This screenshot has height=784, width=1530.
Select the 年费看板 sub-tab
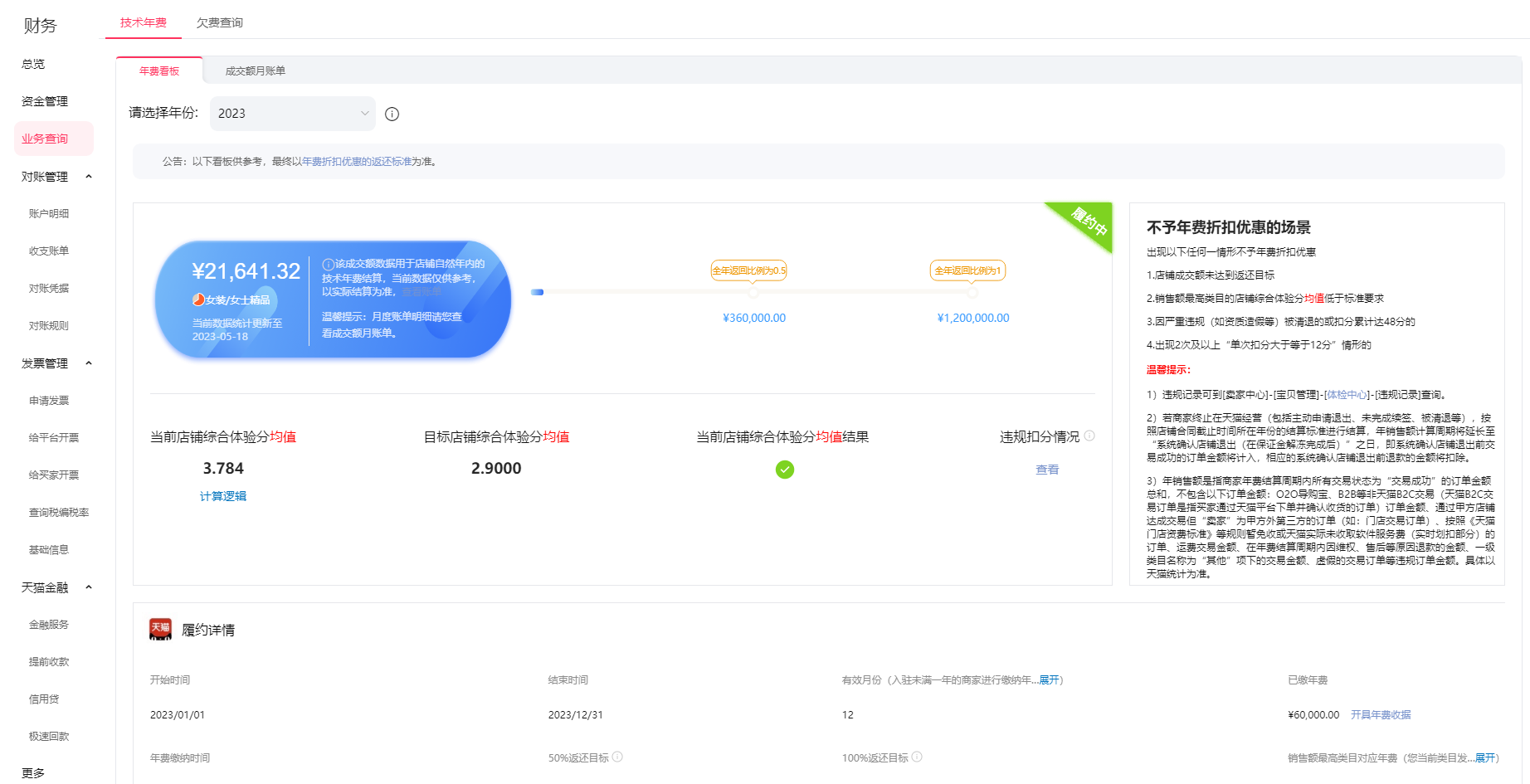pyautogui.click(x=159, y=71)
